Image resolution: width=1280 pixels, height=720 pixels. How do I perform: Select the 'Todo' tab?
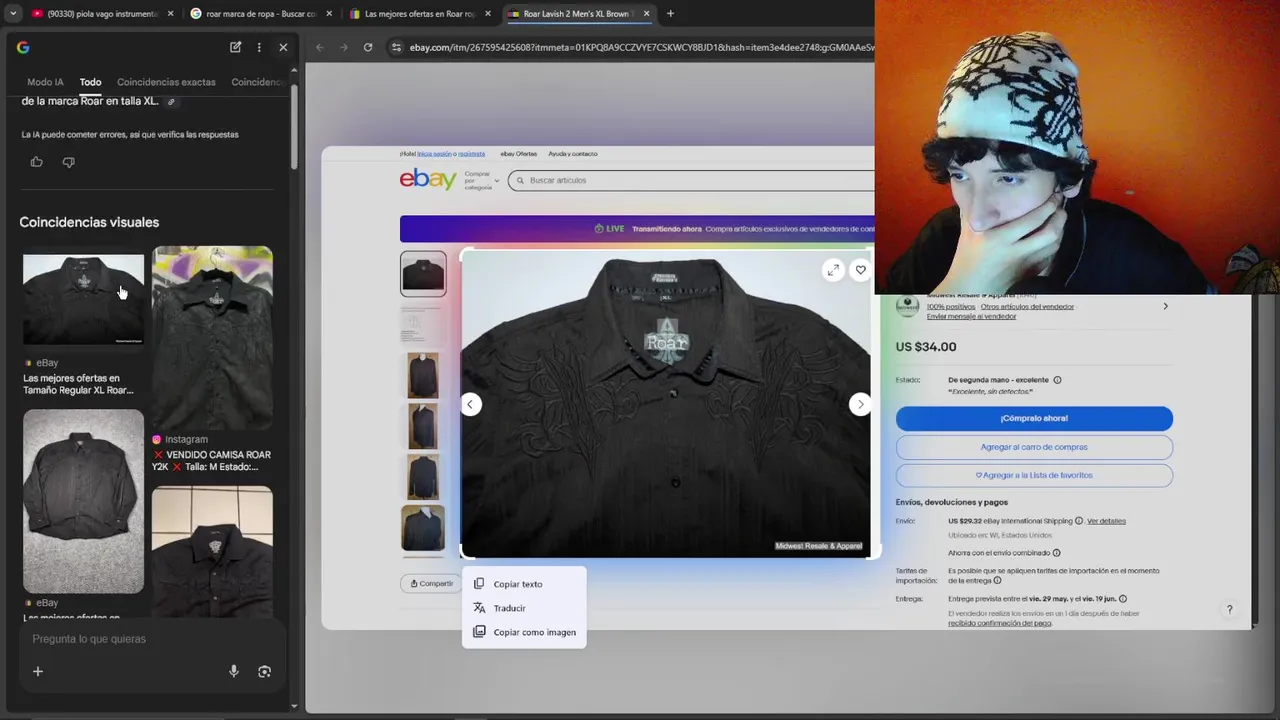click(x=90, y=82)
